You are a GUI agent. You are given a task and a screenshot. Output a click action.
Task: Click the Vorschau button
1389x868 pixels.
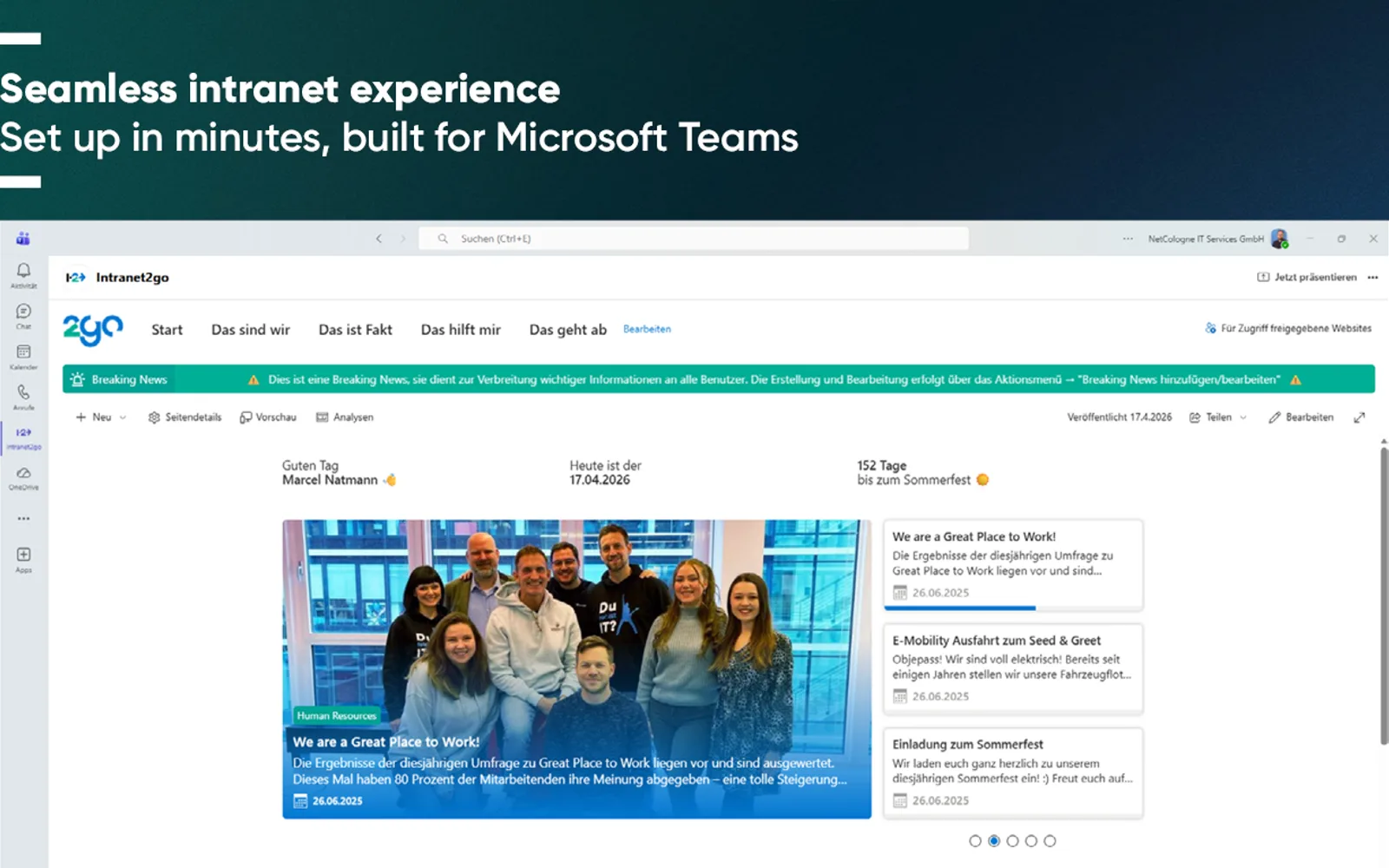pos(268,418)
